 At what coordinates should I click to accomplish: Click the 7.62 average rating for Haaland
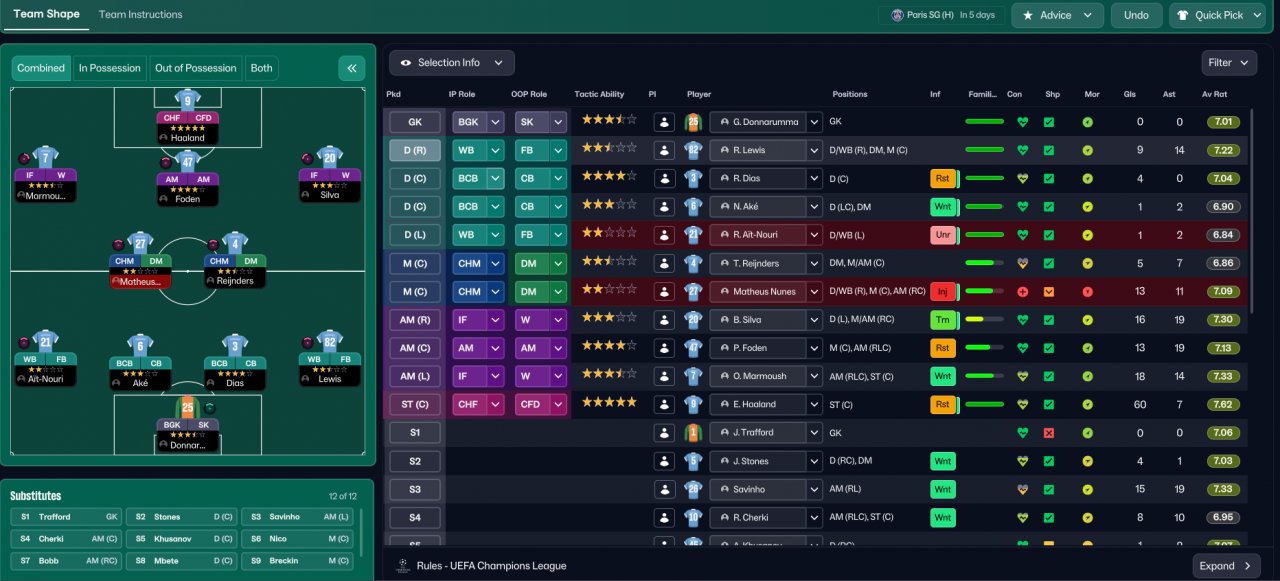tap(1223, 405)
